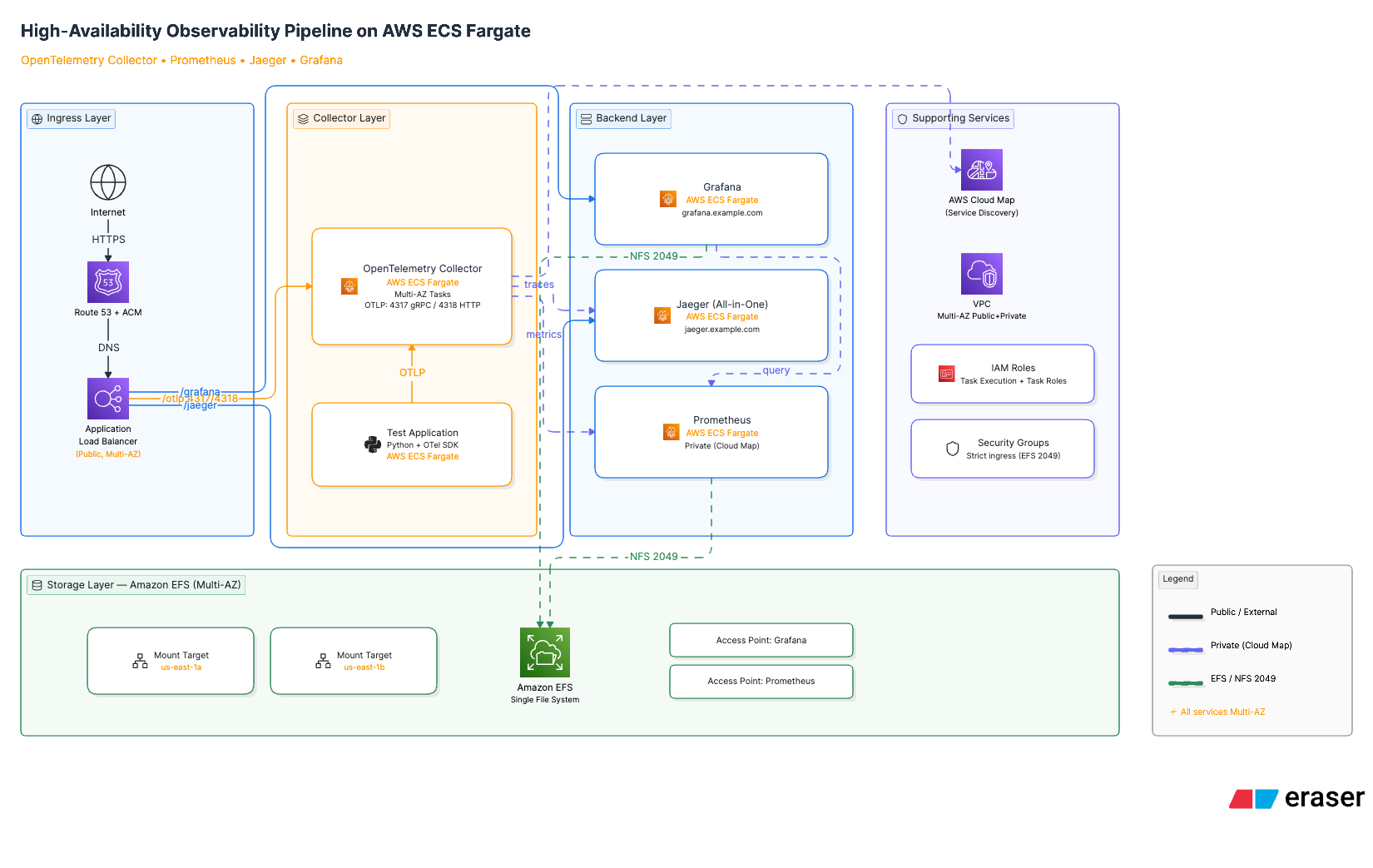Click the Internet globe icon
Screen dimensions: 1373x868
point(108,182)
